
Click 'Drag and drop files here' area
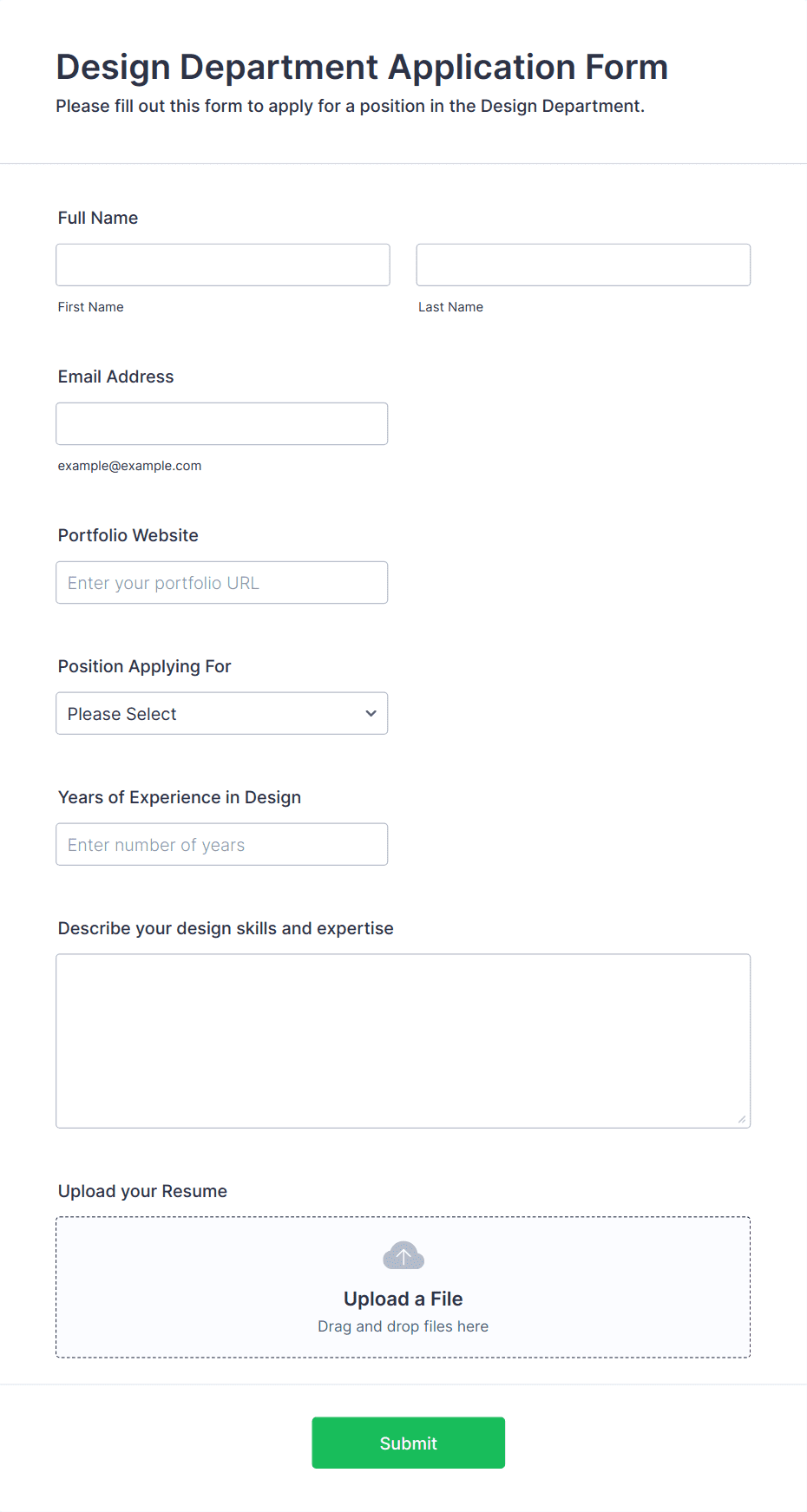point(403,1326)
